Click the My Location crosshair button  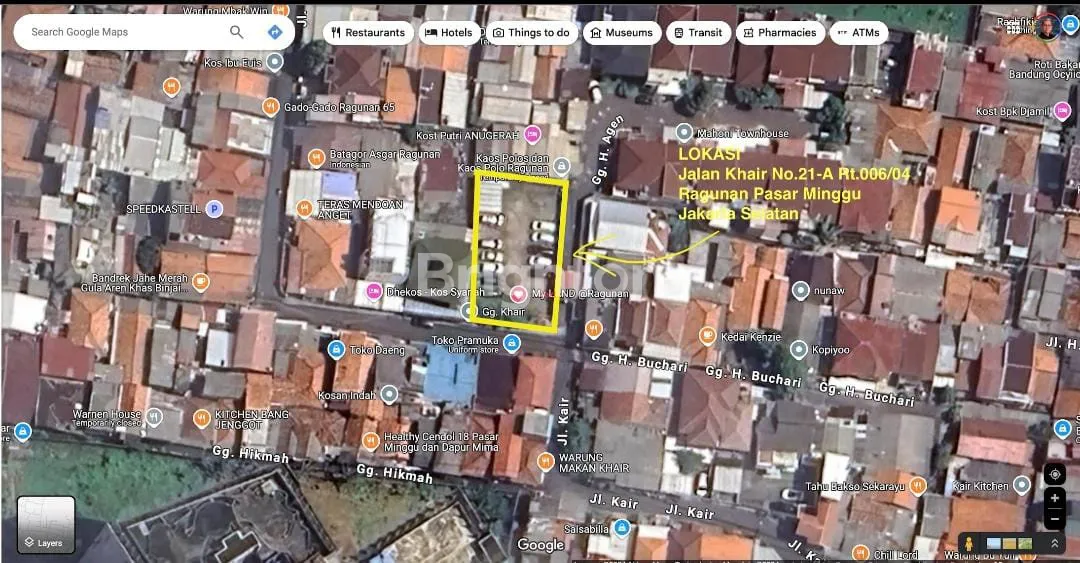pos(1055,474)
